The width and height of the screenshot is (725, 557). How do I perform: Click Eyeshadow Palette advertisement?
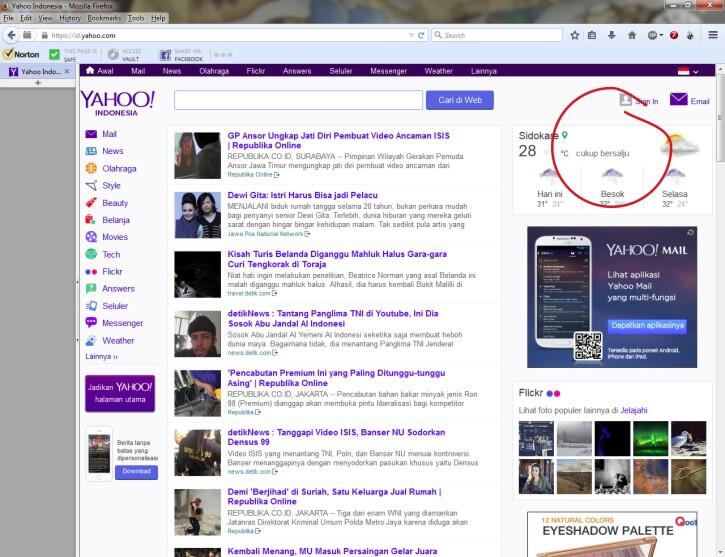click(612, 534)
